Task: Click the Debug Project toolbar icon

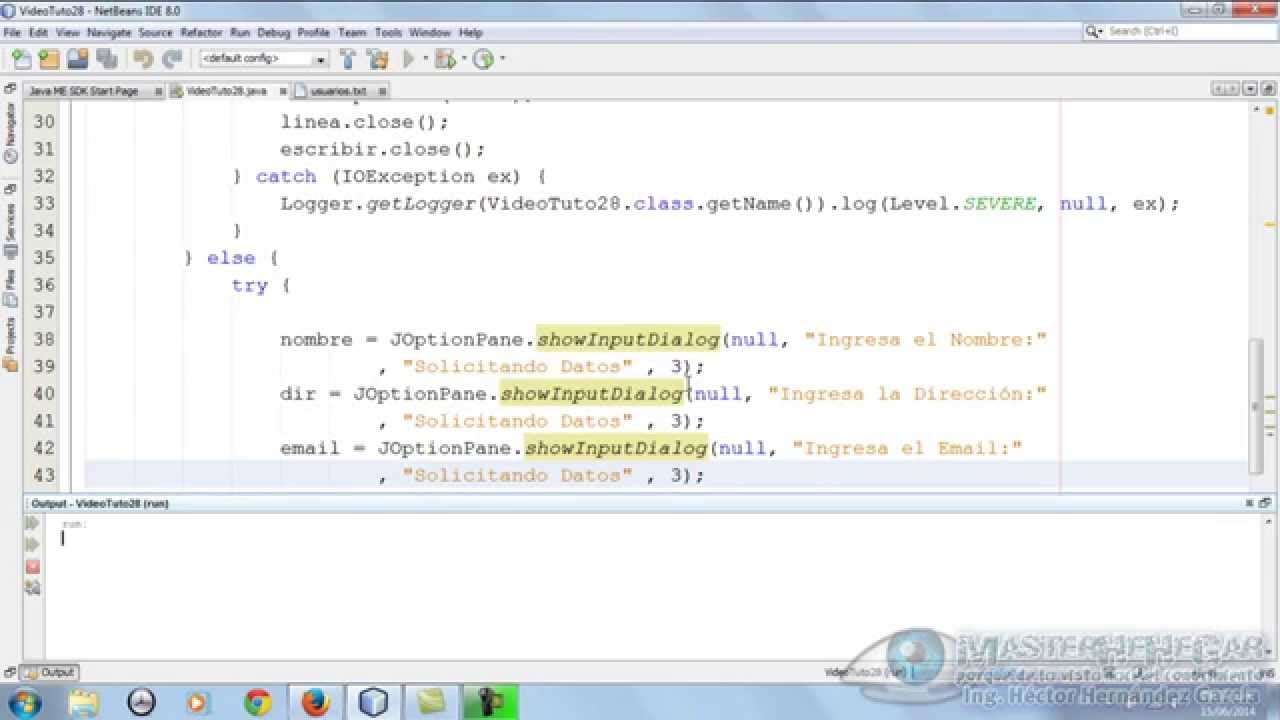Action: tap(445, 59)
